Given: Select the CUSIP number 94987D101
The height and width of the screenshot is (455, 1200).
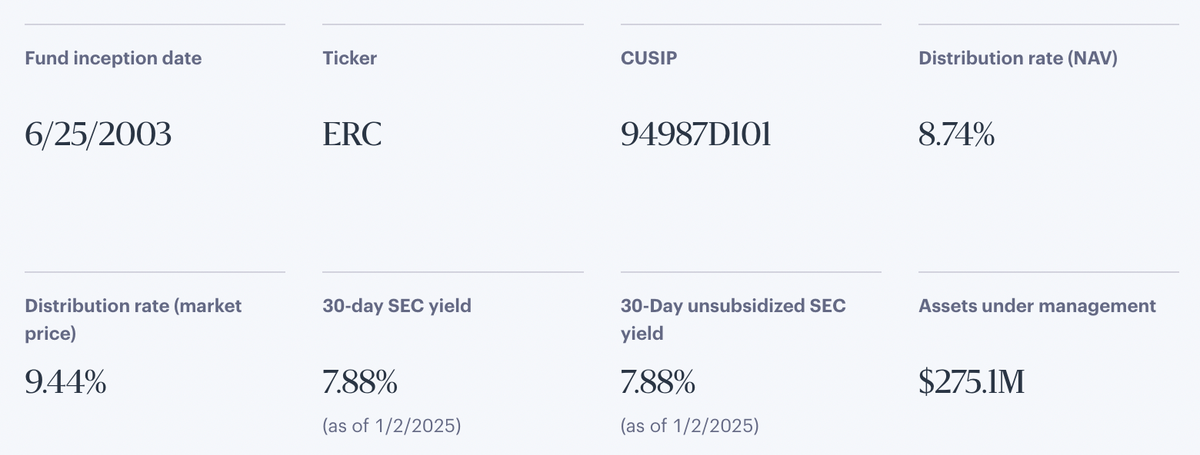Looking at the screenshot, I should pyautogui.click(x=696, y=134).
